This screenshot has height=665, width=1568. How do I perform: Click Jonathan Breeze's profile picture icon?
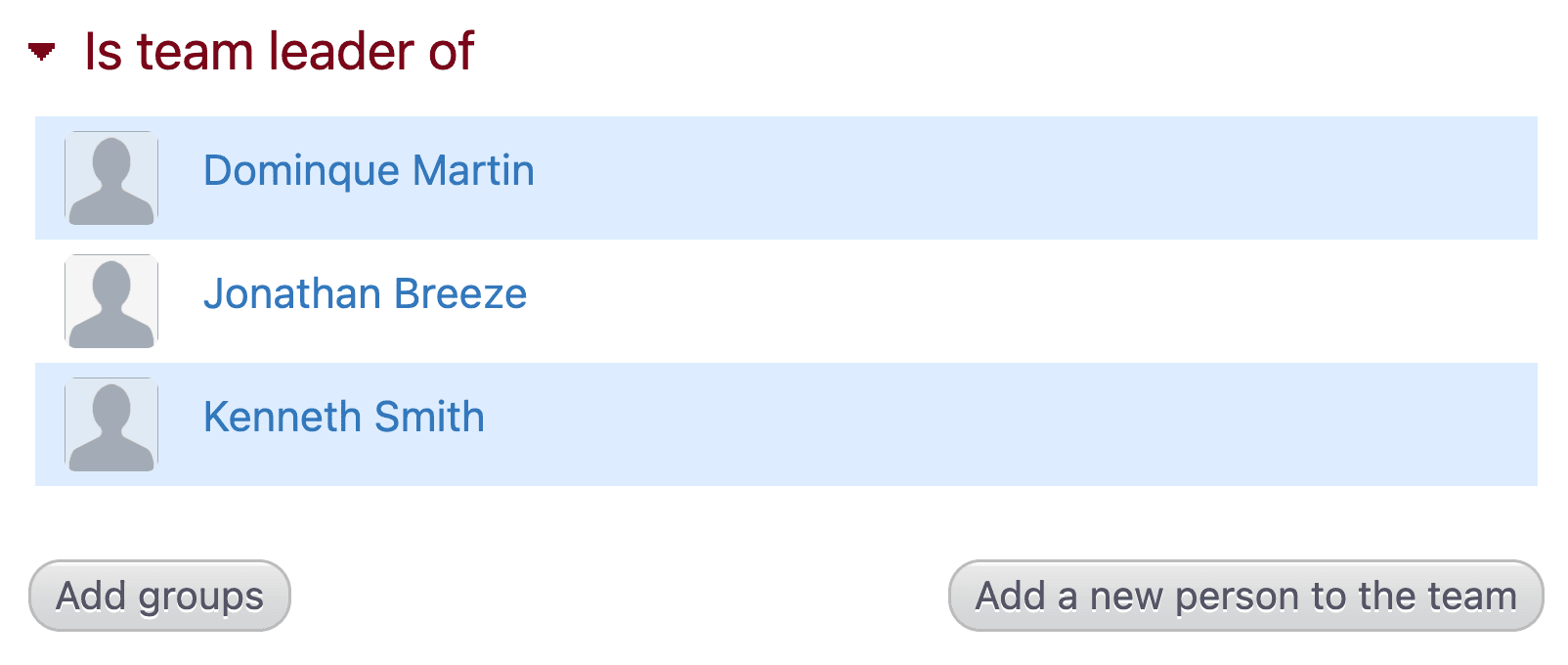tap(111, 301)
